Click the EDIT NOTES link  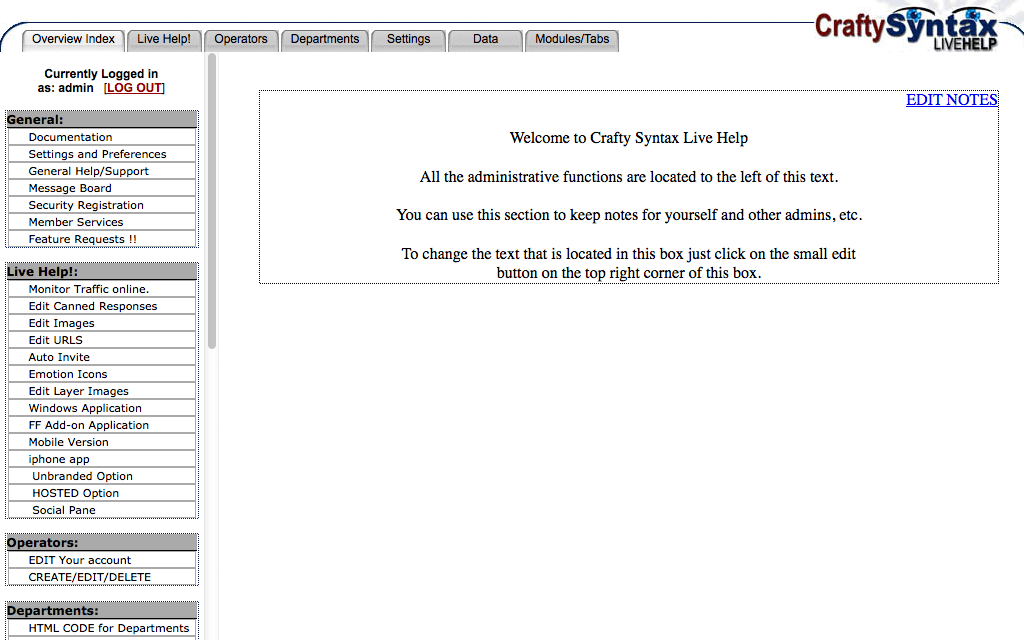coord(951,100)
